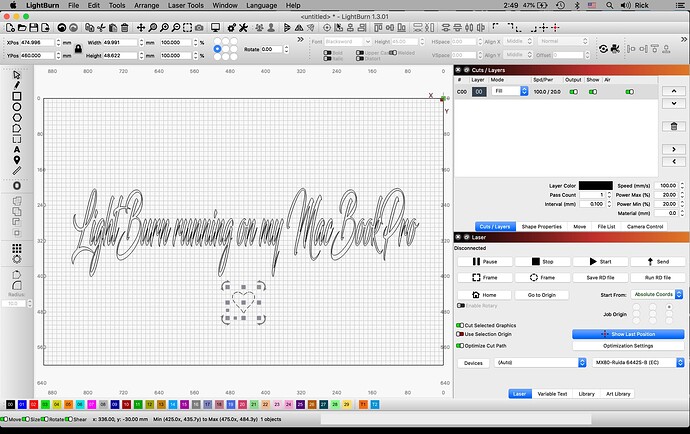Click the Show Last Position button

(x=628, y=334)
